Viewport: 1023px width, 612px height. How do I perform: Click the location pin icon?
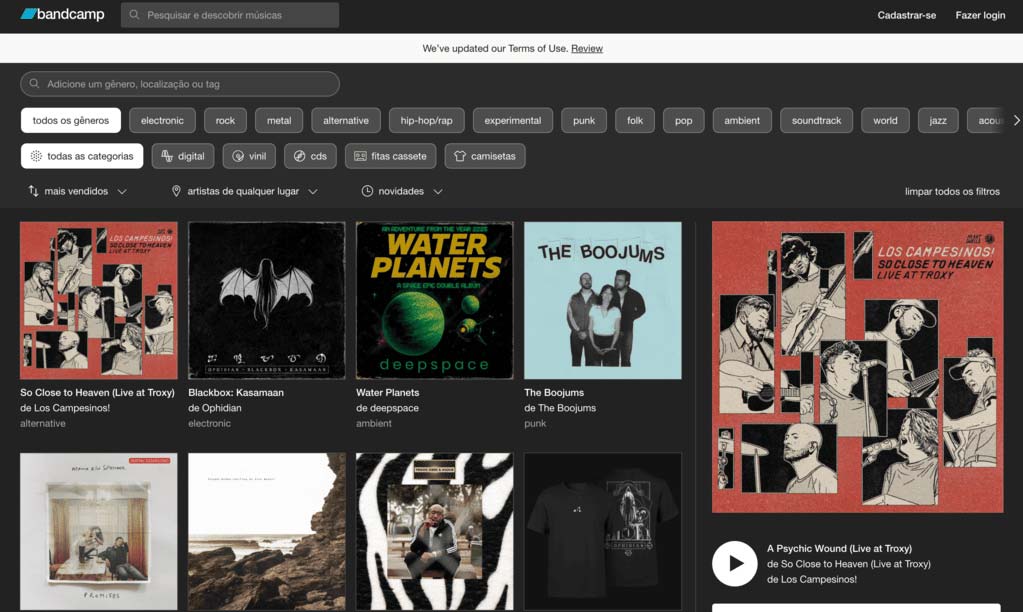(176, 191)
